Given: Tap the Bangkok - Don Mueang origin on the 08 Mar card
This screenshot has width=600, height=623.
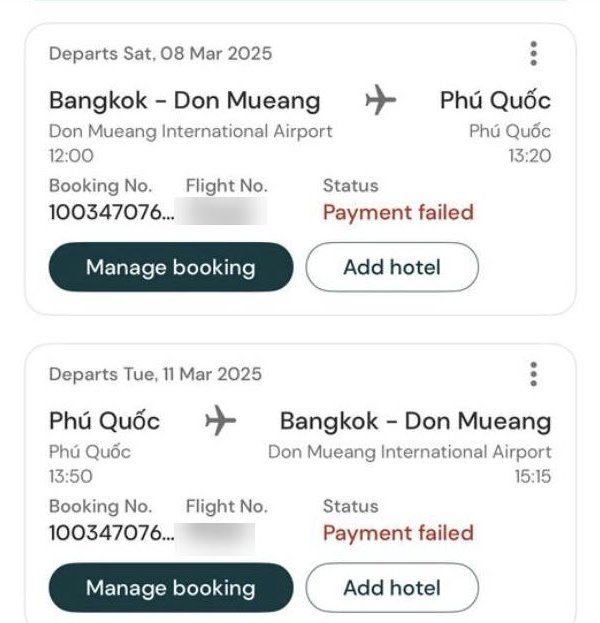Looking at the screenshot, I should click(x=185, y=101).
